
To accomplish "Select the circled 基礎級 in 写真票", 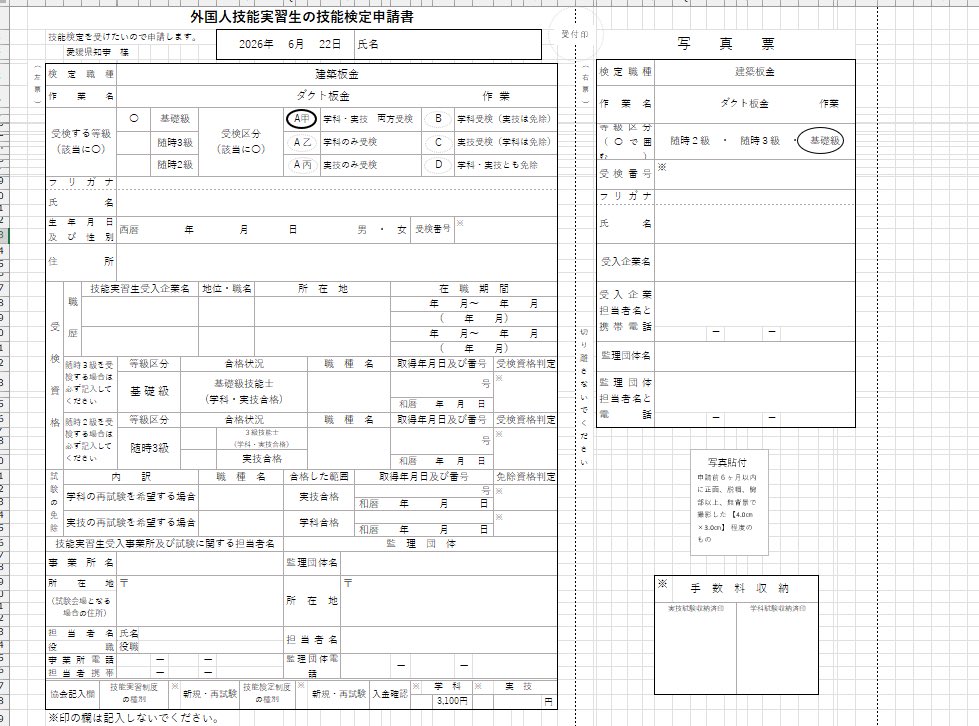I will click(x=820, y=140).
